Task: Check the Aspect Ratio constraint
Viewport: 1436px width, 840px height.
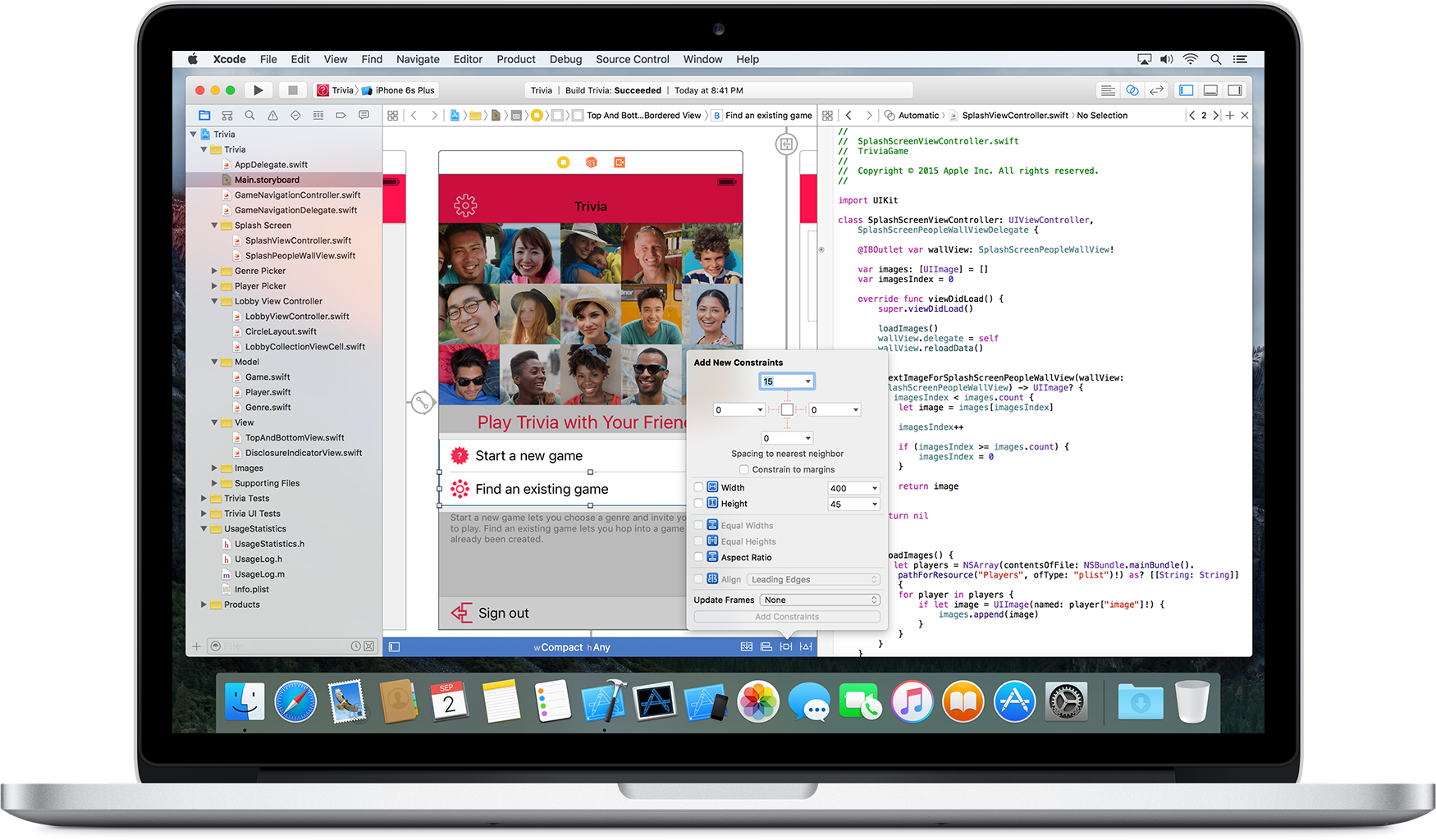Action: click(698, 557)
